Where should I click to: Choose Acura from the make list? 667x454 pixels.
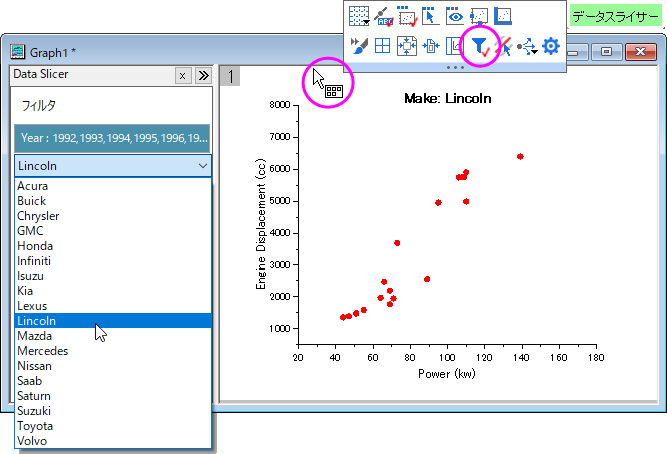click(113, 186)
